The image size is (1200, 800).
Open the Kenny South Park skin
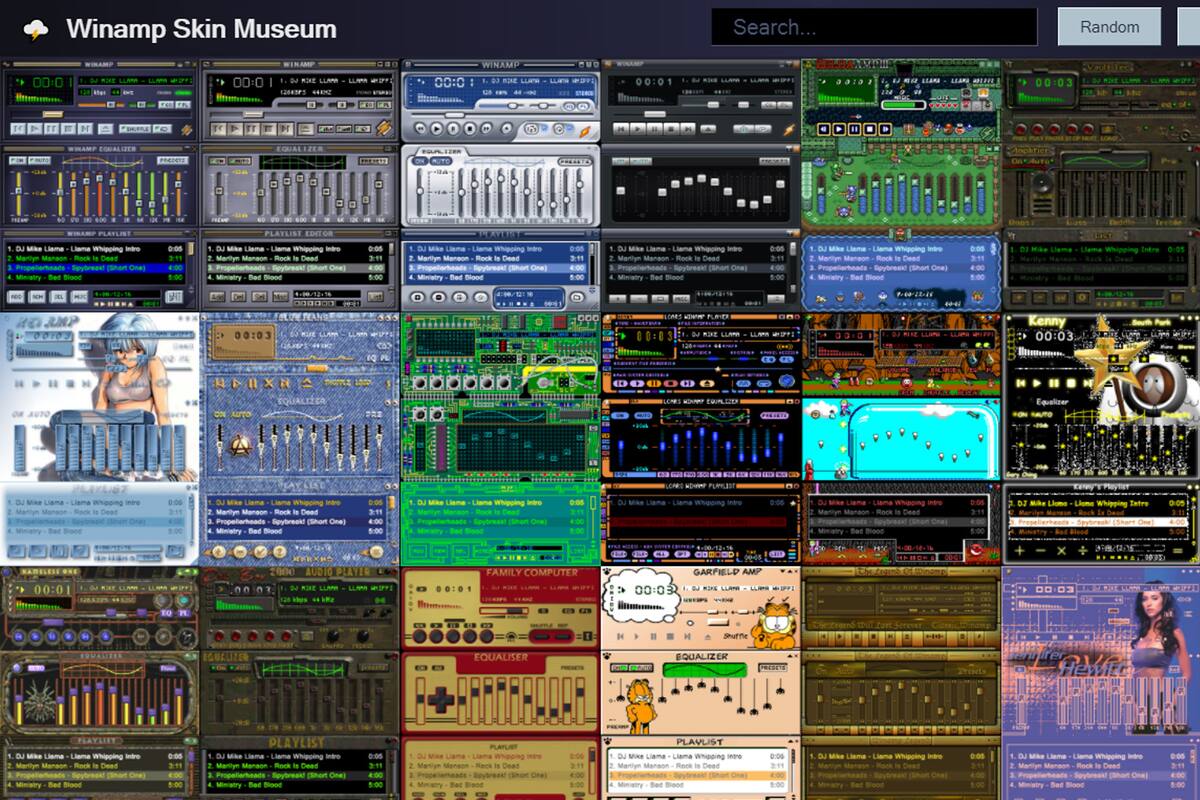pyautogui.click(x=1101, y=439)
